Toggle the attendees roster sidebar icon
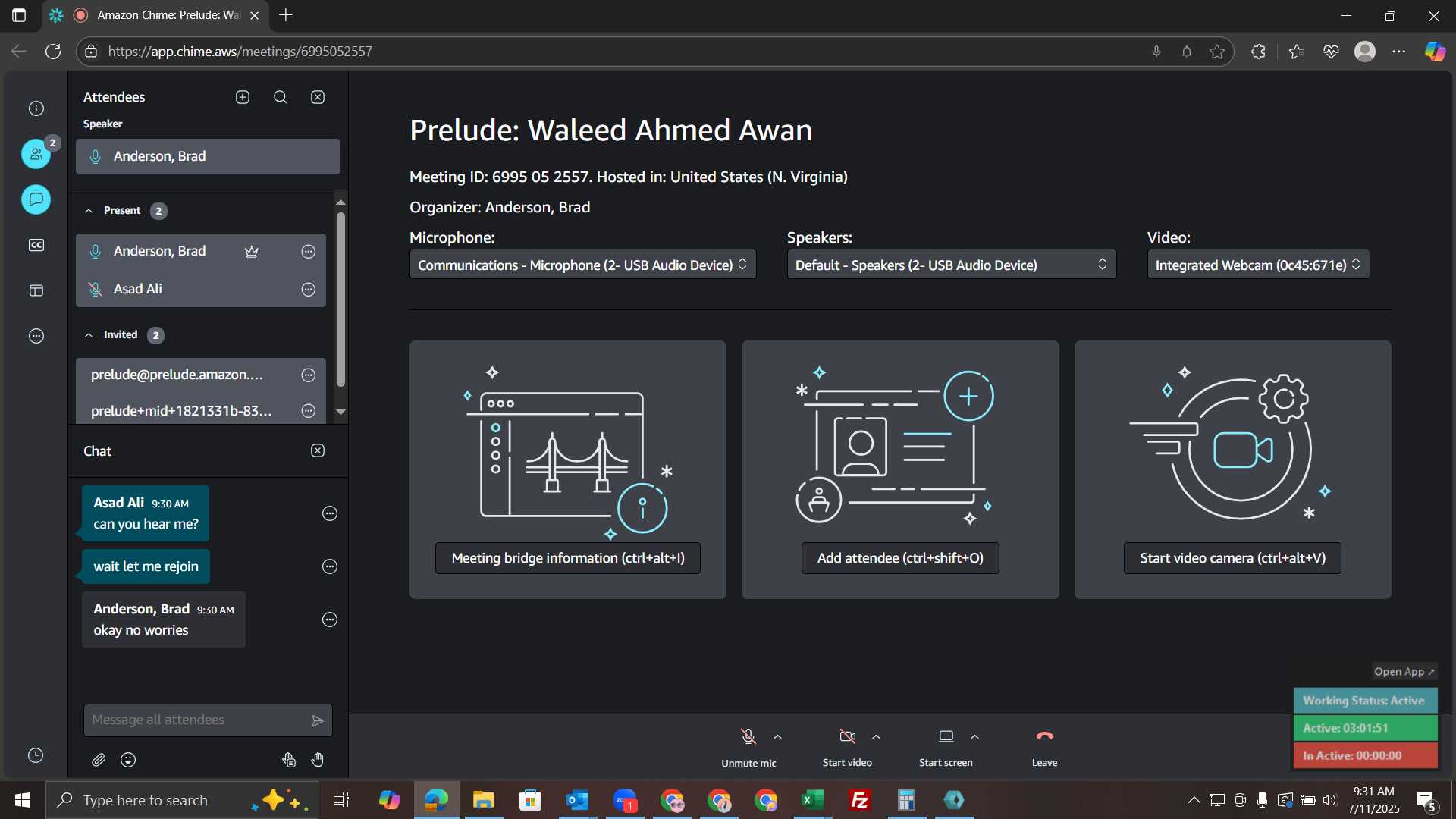 coord(36,154)
